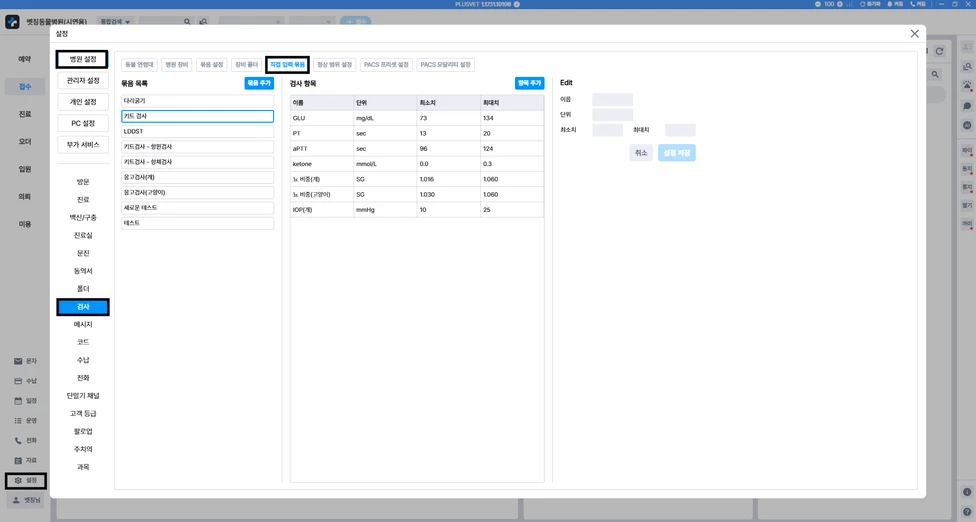Viewport: 976px width, 522px height.
Task: Switch to the 묶음 설정 tab
Action: pyautogui.click(x=212, y=65)
